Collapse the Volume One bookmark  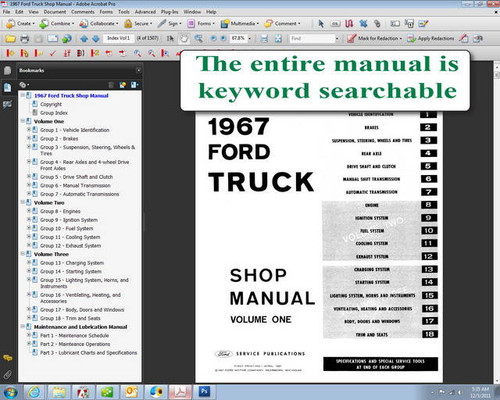click(x=23, y=121)
